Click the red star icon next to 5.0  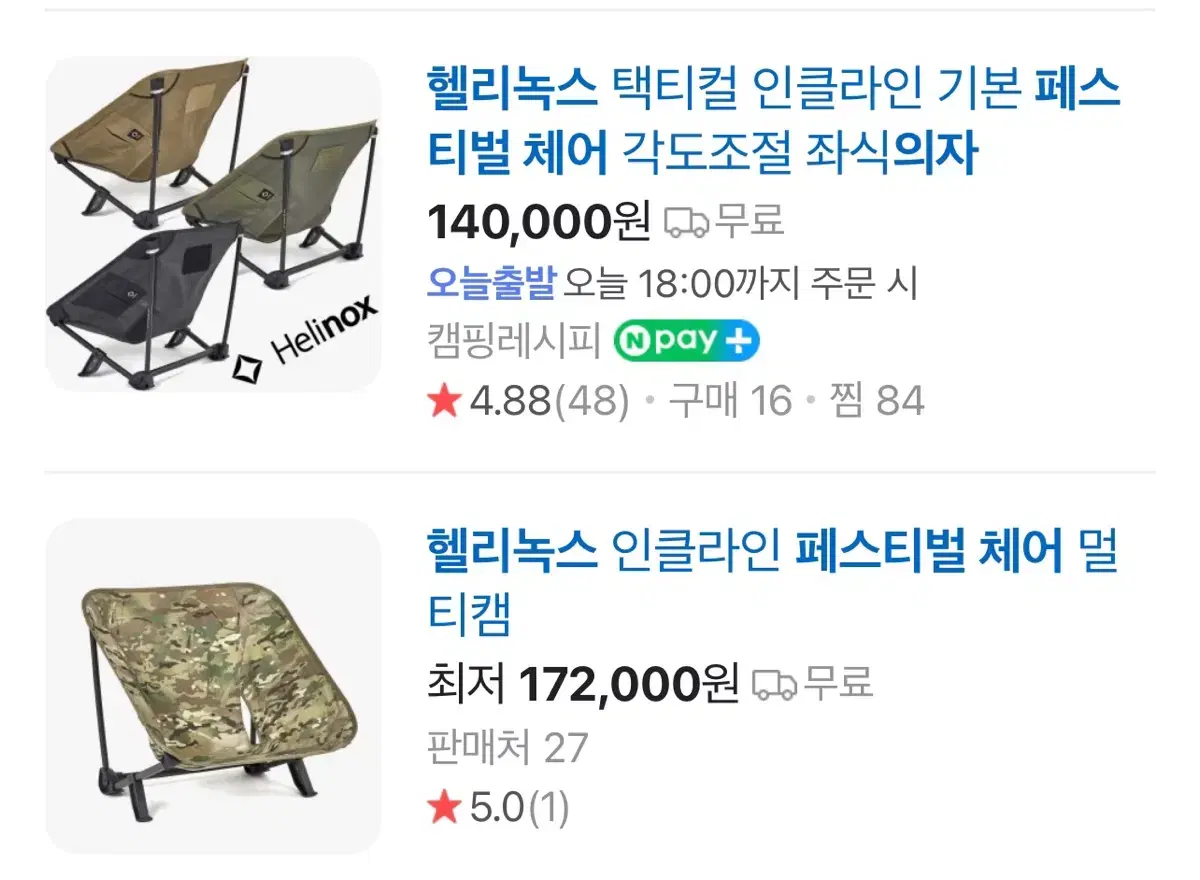point(443,808)
